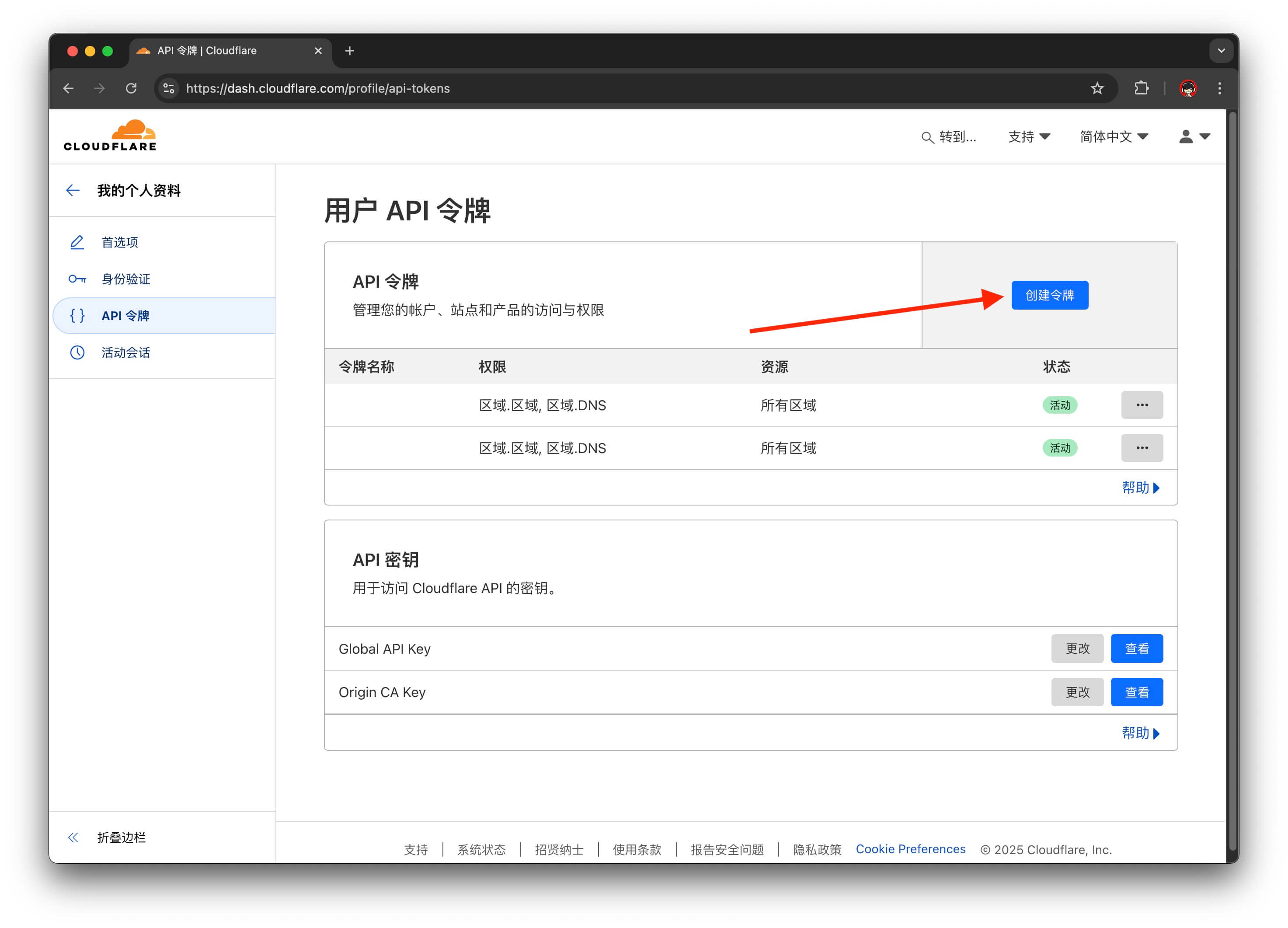1288x928 pixels.
Task: Click the clock icon for 活动会话
Action: (x=77, y=352)
